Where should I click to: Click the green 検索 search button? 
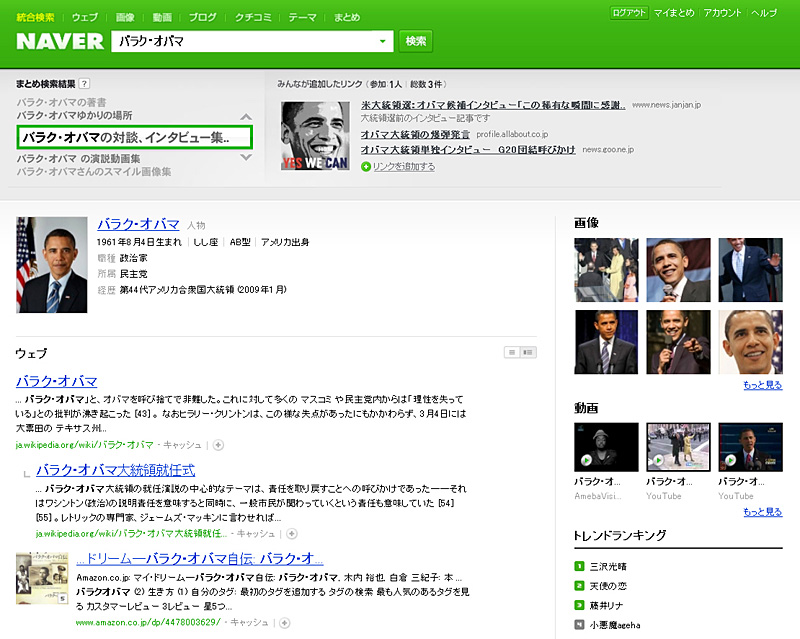416,41
